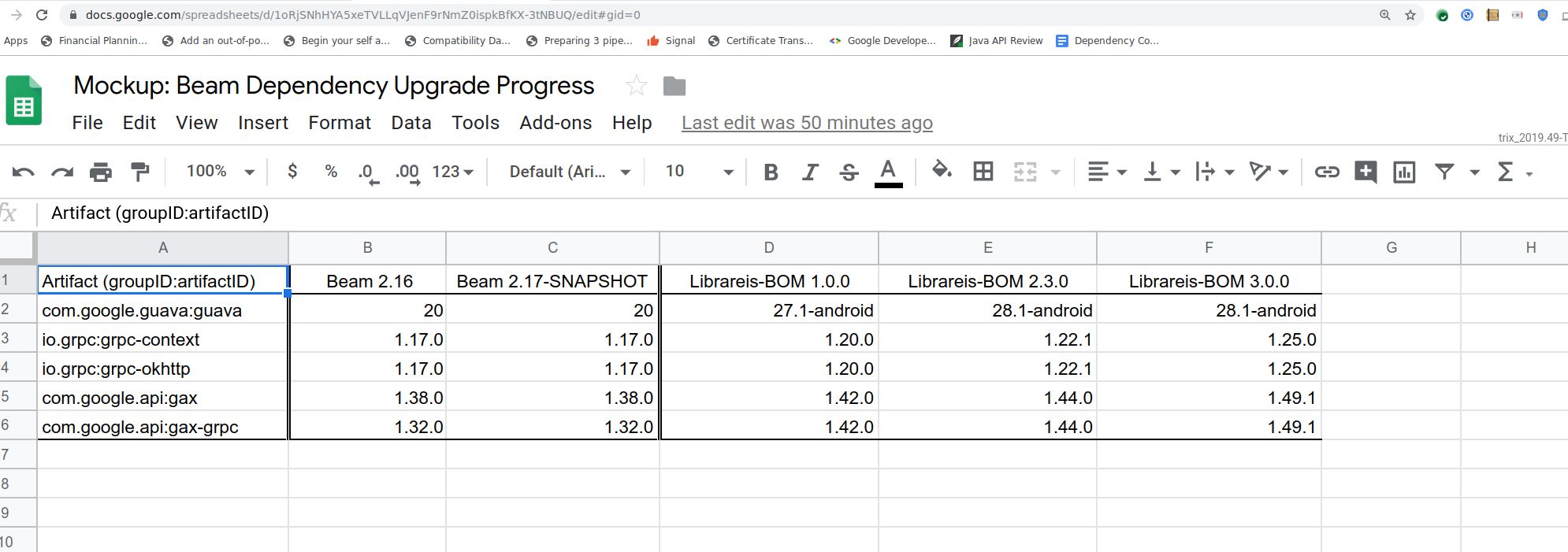Open the Financial Plannin... bookmark
Viewport: 1568px width, 552px height.
pyautogui.click(x=94, y=41)
